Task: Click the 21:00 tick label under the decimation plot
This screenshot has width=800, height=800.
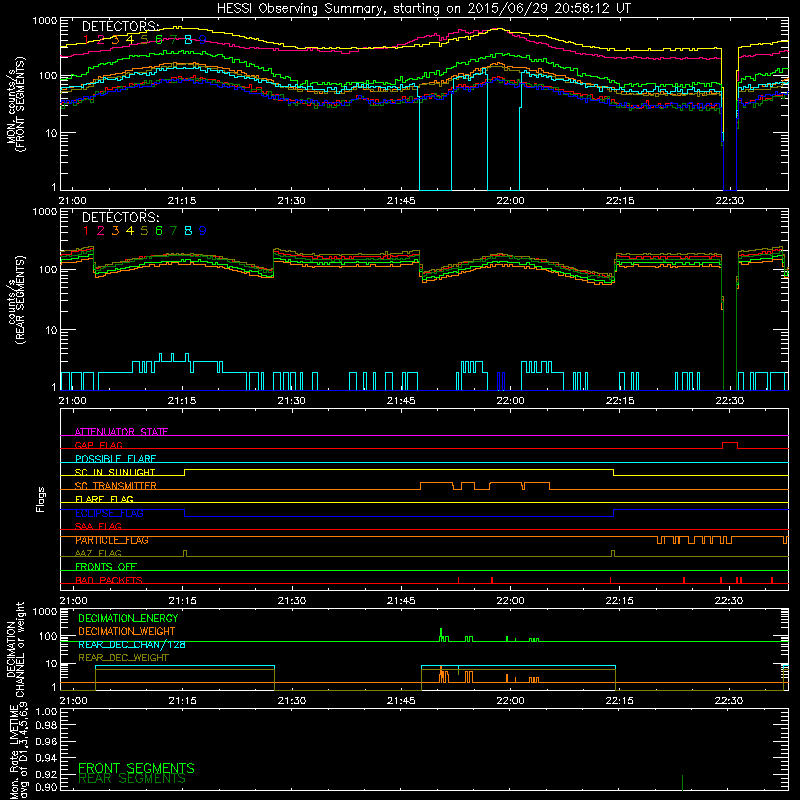Action: [73, 701]
